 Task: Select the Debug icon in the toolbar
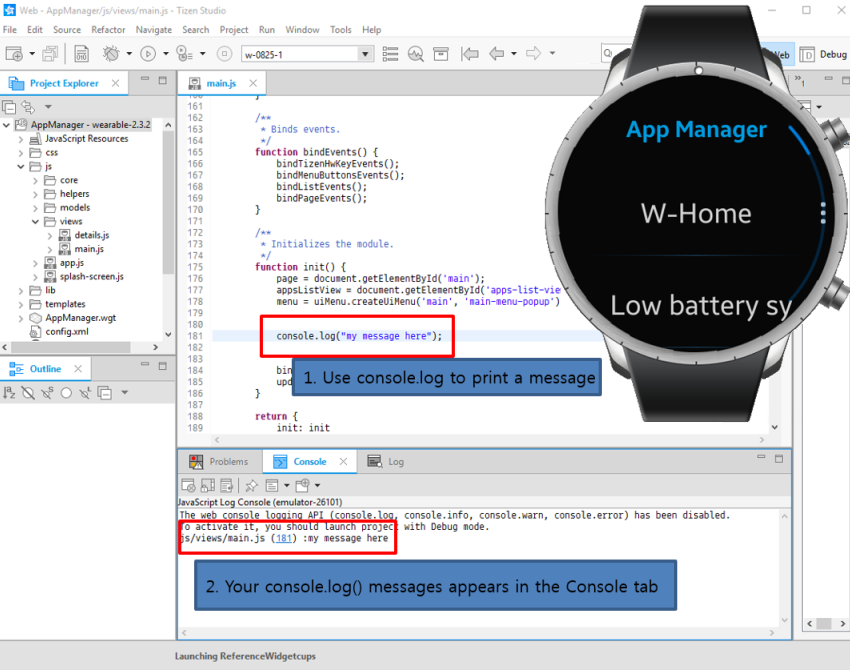tap(108, 54)
